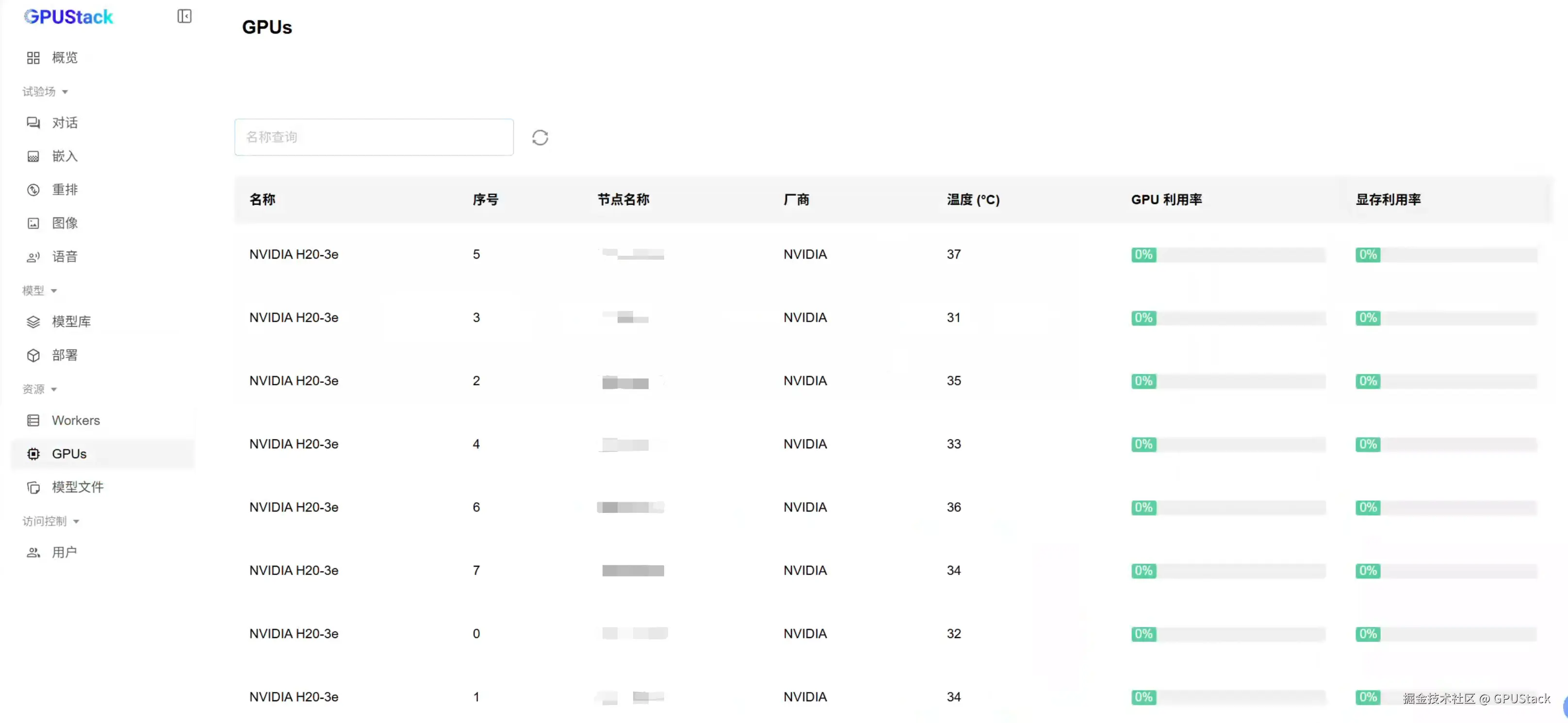Click the 部署 cube icon
This screenshot has height=723, width=1568.
33,355
